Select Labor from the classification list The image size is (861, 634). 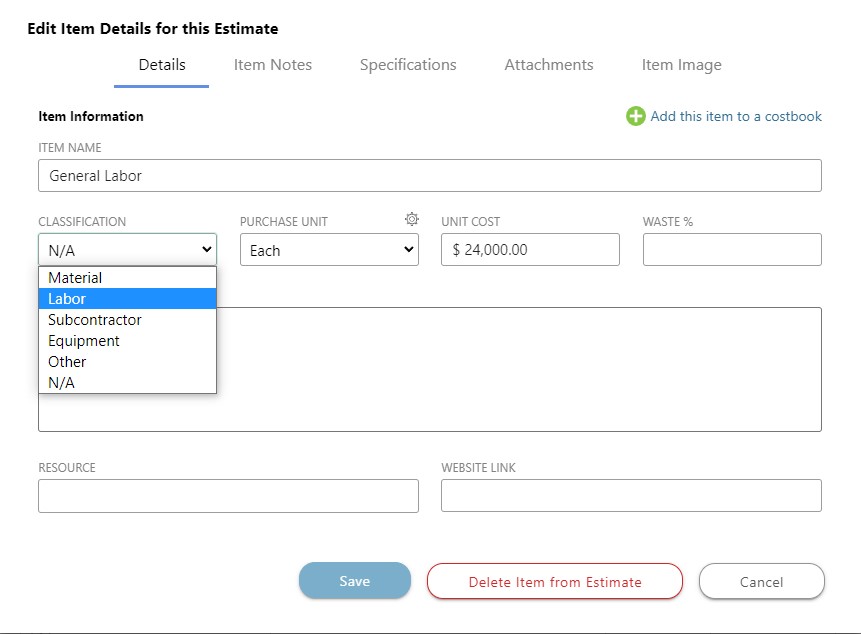pyautogui.click(x=67, y=298)
